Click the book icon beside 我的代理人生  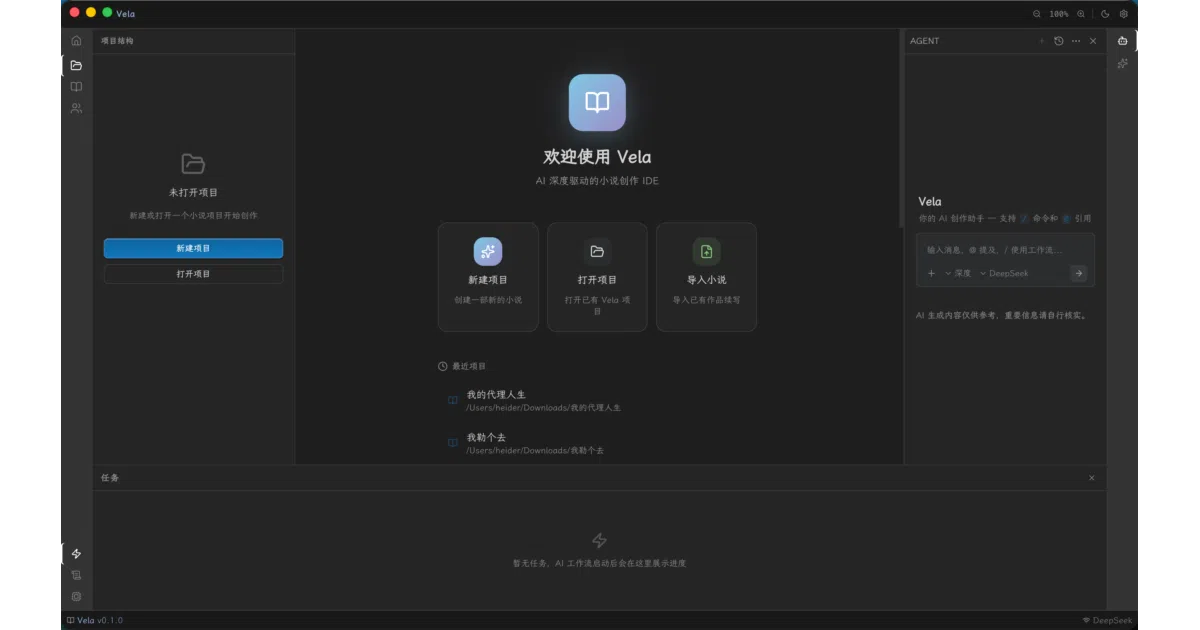453,401
